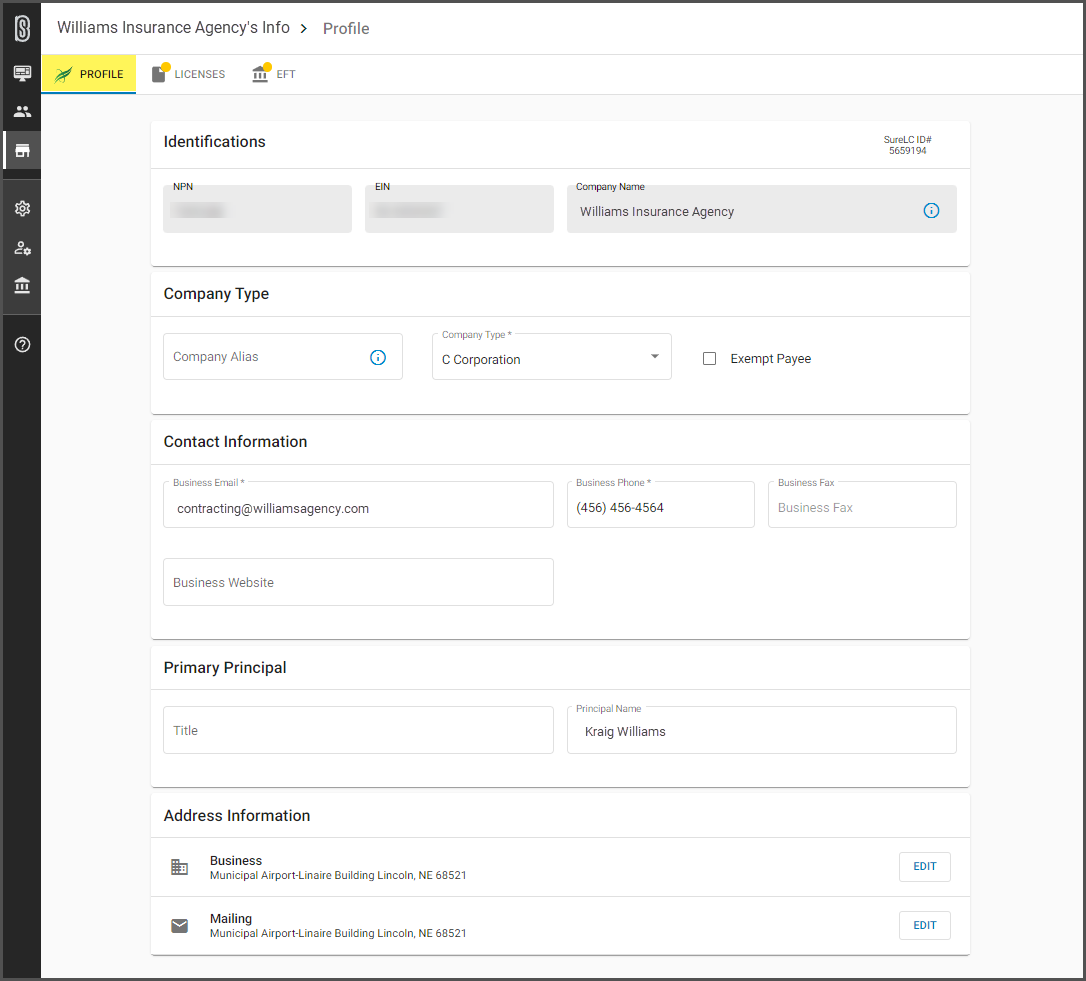The height and width of the screenshot is (981, 1086).
Task: Focus the Primary Principal Title field
Action: click(x=358, y=730)
